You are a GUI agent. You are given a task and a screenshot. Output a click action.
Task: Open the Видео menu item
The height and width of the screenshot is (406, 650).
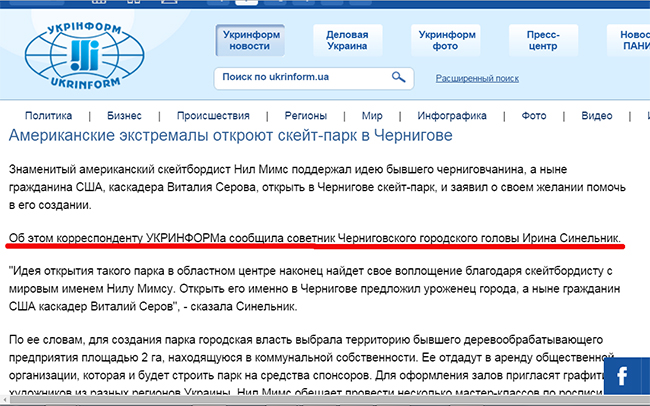pyautogui.click(x=597, y=115)
